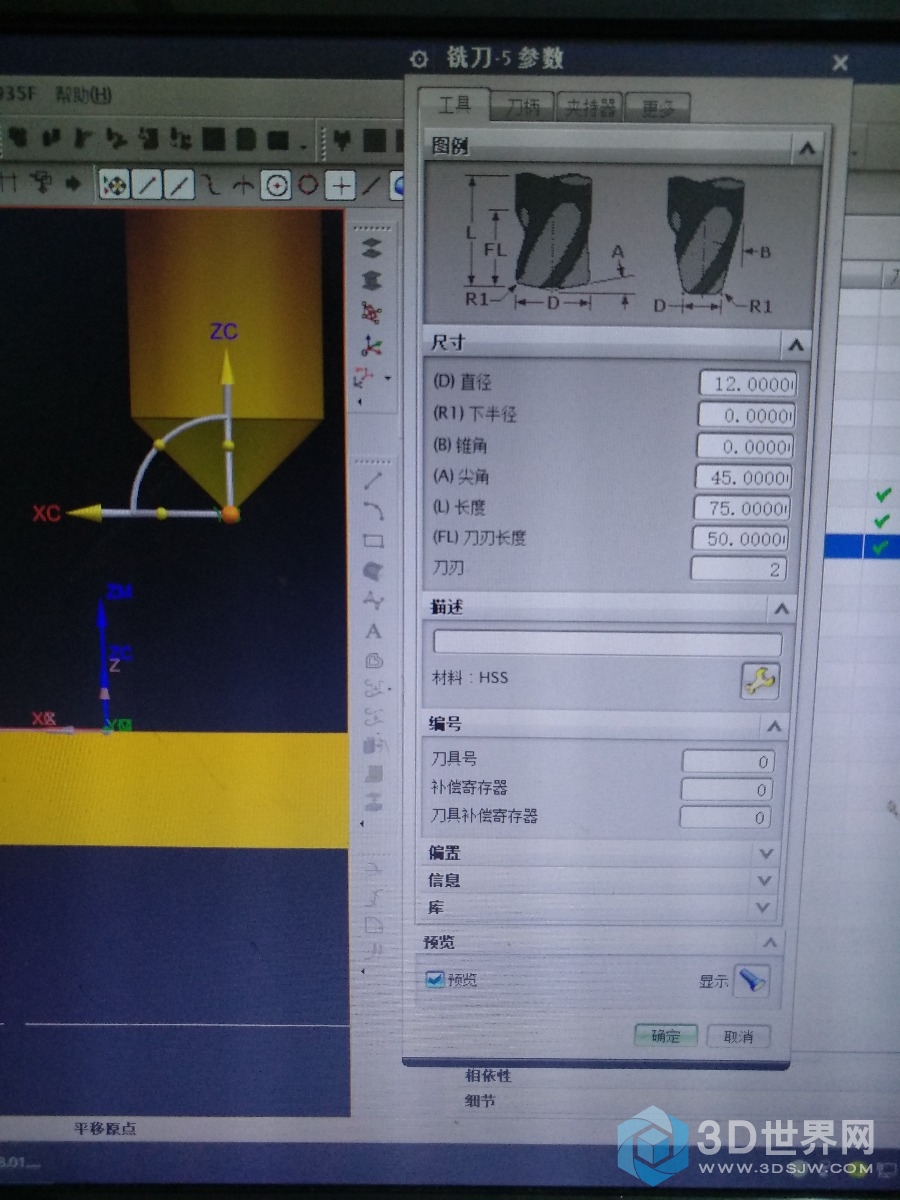Click the WCS orient icon with dropdown
The width and height of the screenshot is (900, 1200).
pos(364,379)
